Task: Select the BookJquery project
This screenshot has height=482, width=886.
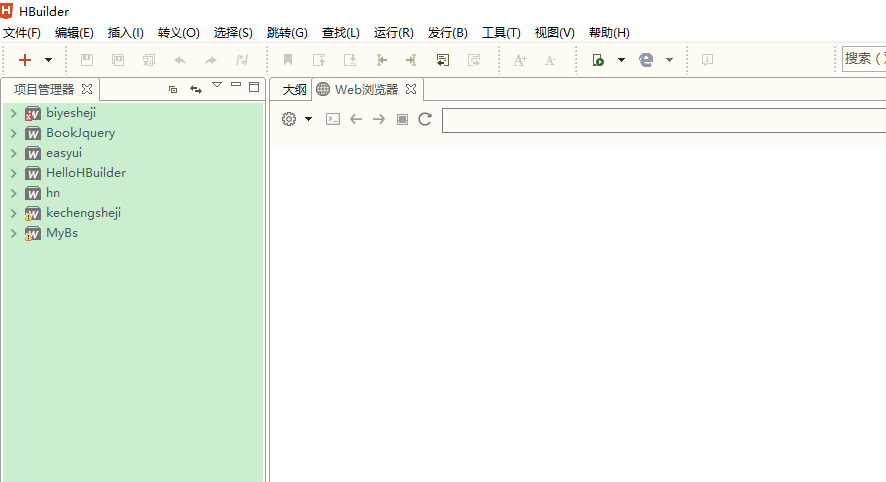Action: (80, 133)
